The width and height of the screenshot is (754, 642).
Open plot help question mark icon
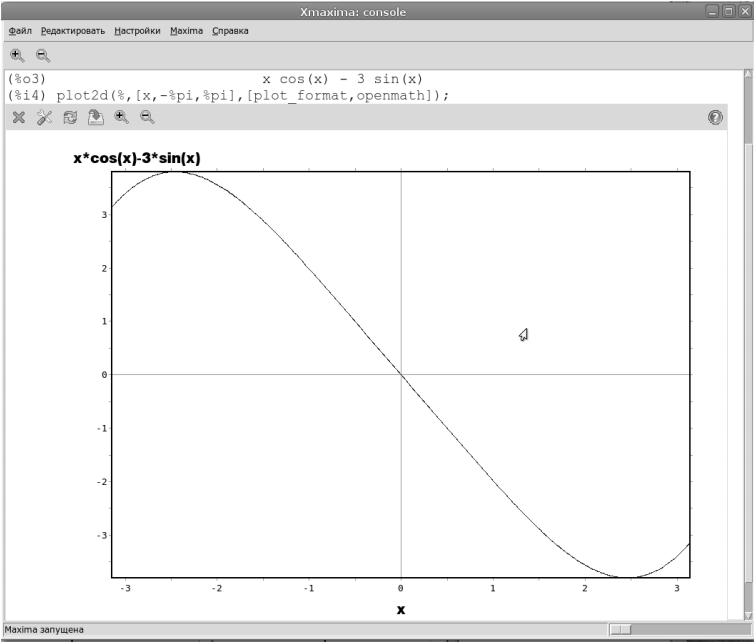(715, 117)
